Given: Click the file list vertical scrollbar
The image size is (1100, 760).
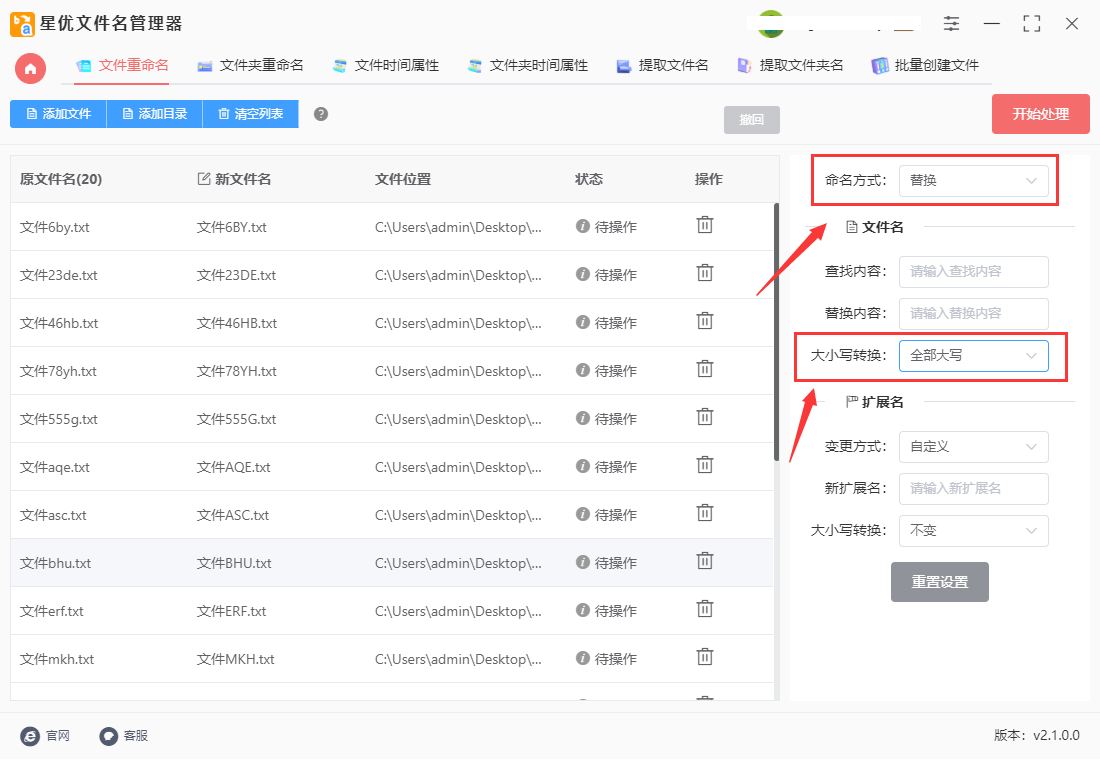Looking at the screenshot, I should pos(776,330).
